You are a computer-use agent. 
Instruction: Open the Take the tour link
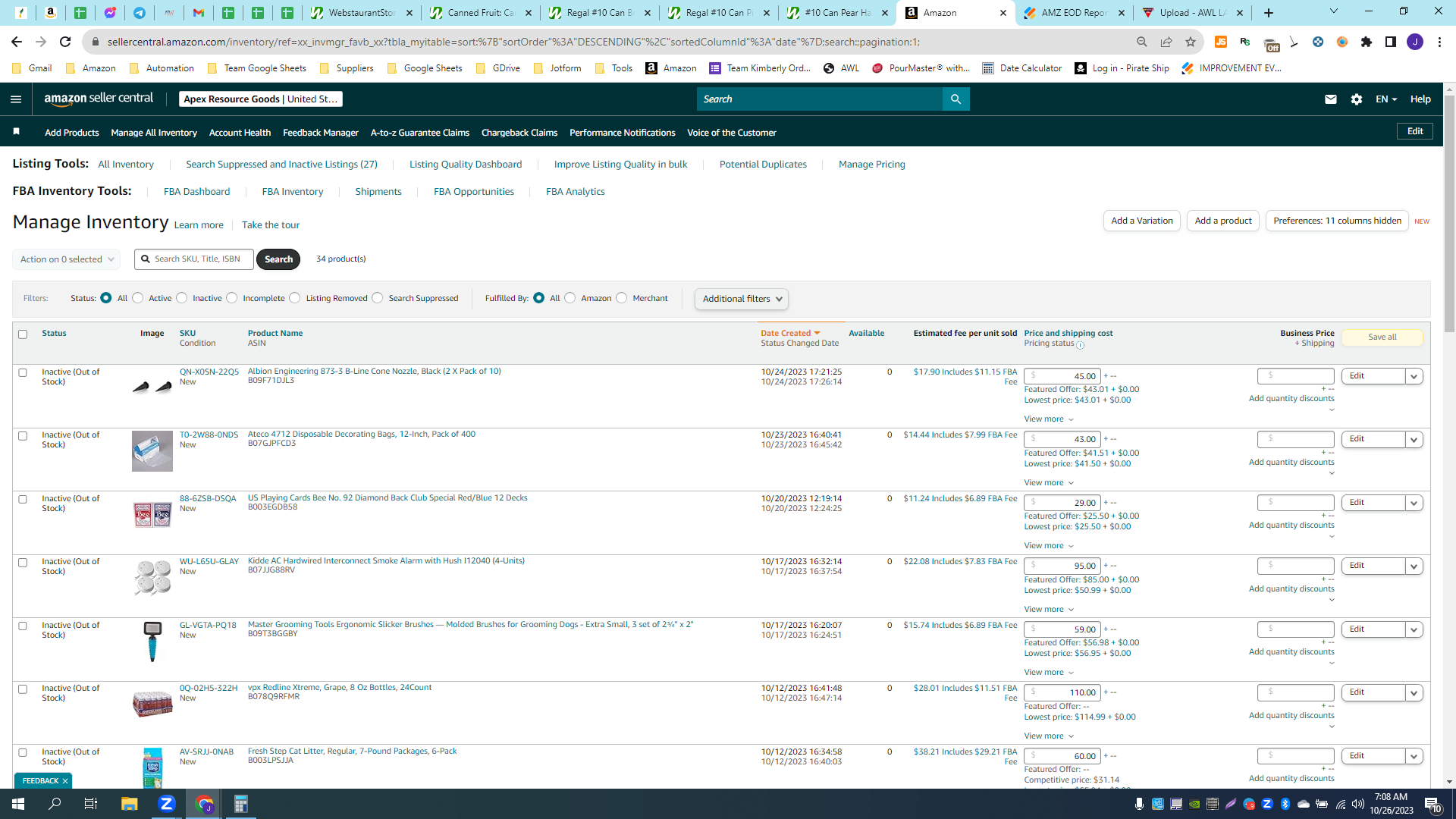(x=271, y=225)
